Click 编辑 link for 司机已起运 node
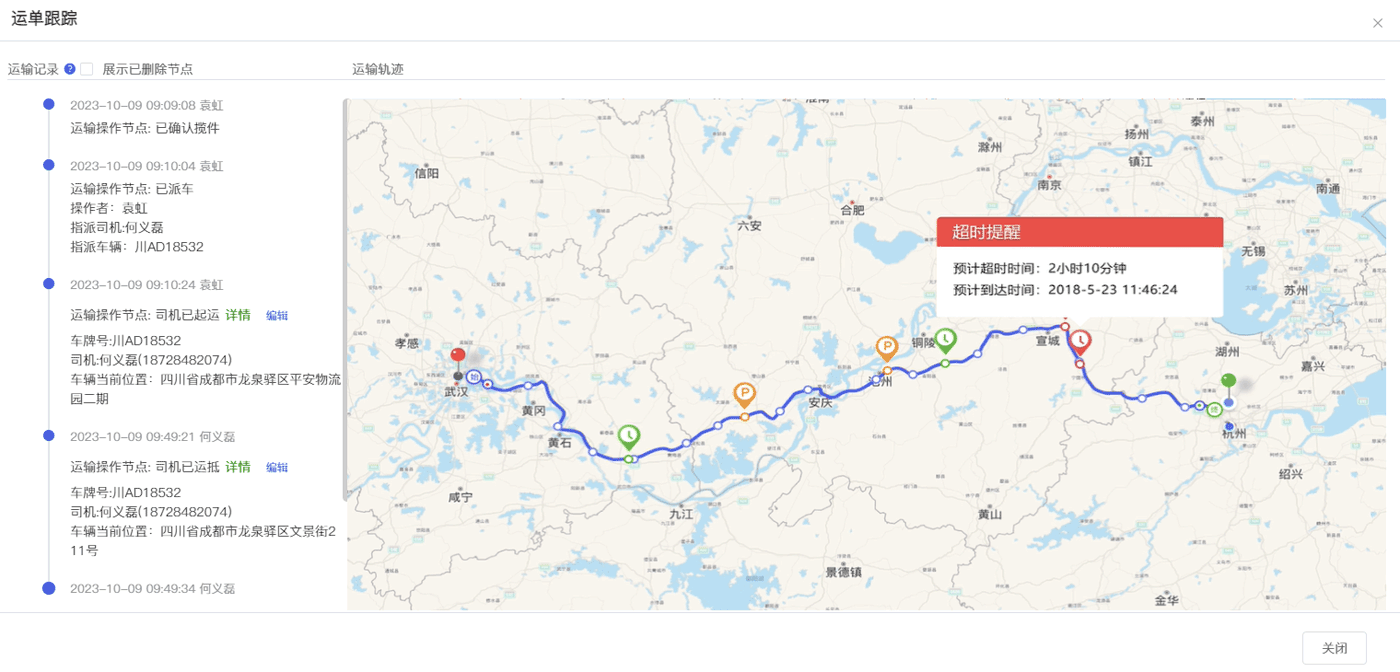 pyautogui.click(x=277, y=315)
